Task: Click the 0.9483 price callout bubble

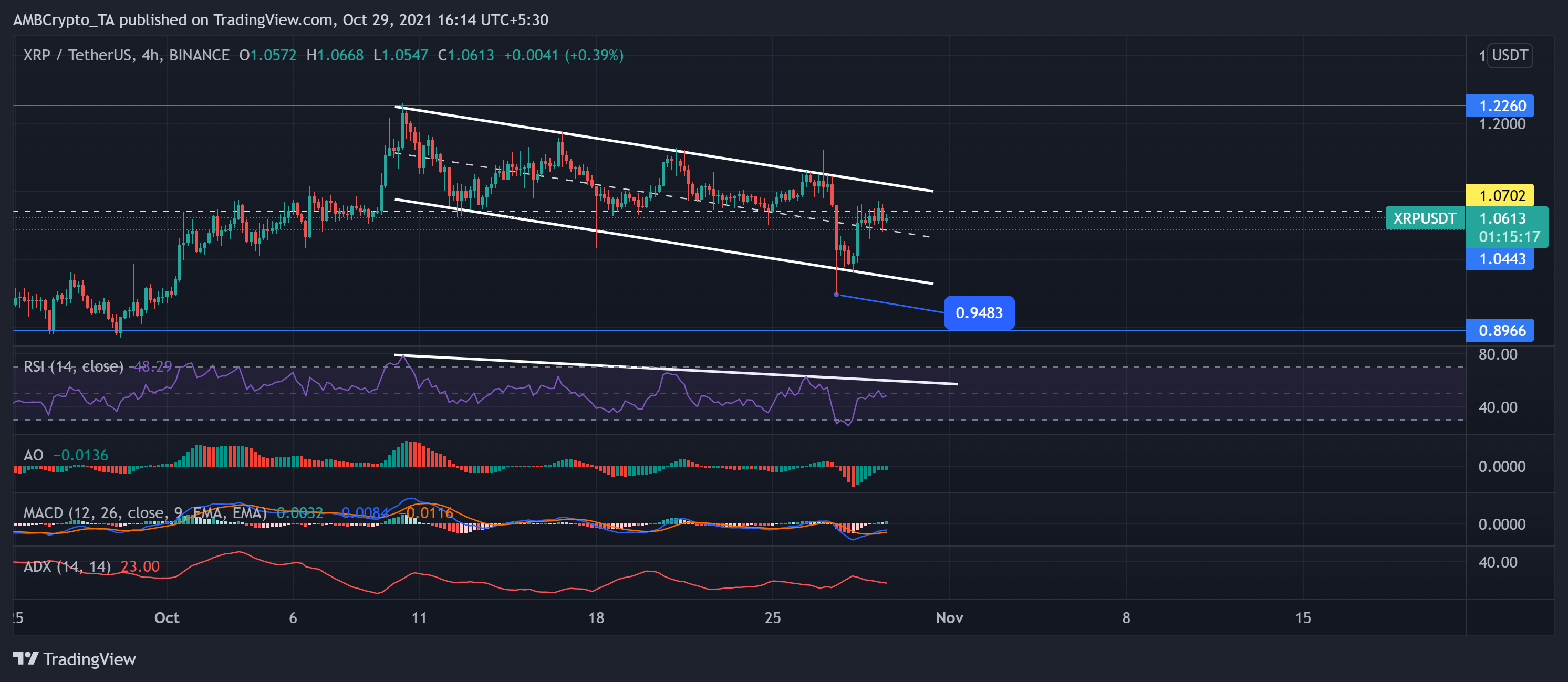Action: 980,313
